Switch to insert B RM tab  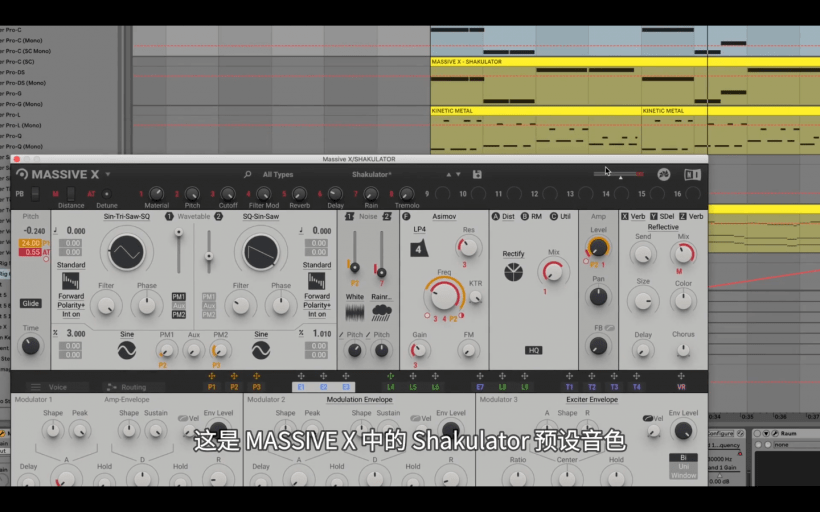(531, 217)
